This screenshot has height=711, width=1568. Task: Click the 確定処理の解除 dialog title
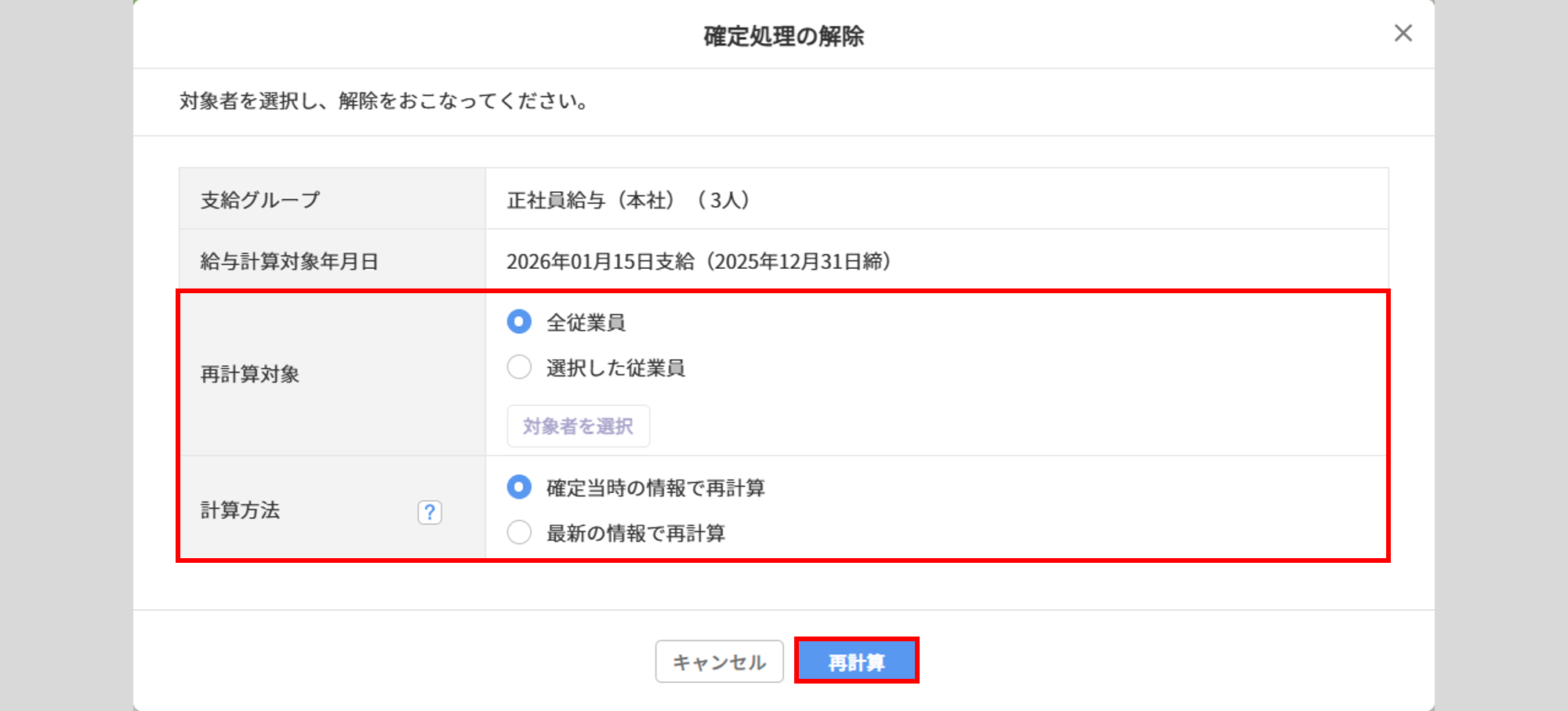[x=783, y=36]
